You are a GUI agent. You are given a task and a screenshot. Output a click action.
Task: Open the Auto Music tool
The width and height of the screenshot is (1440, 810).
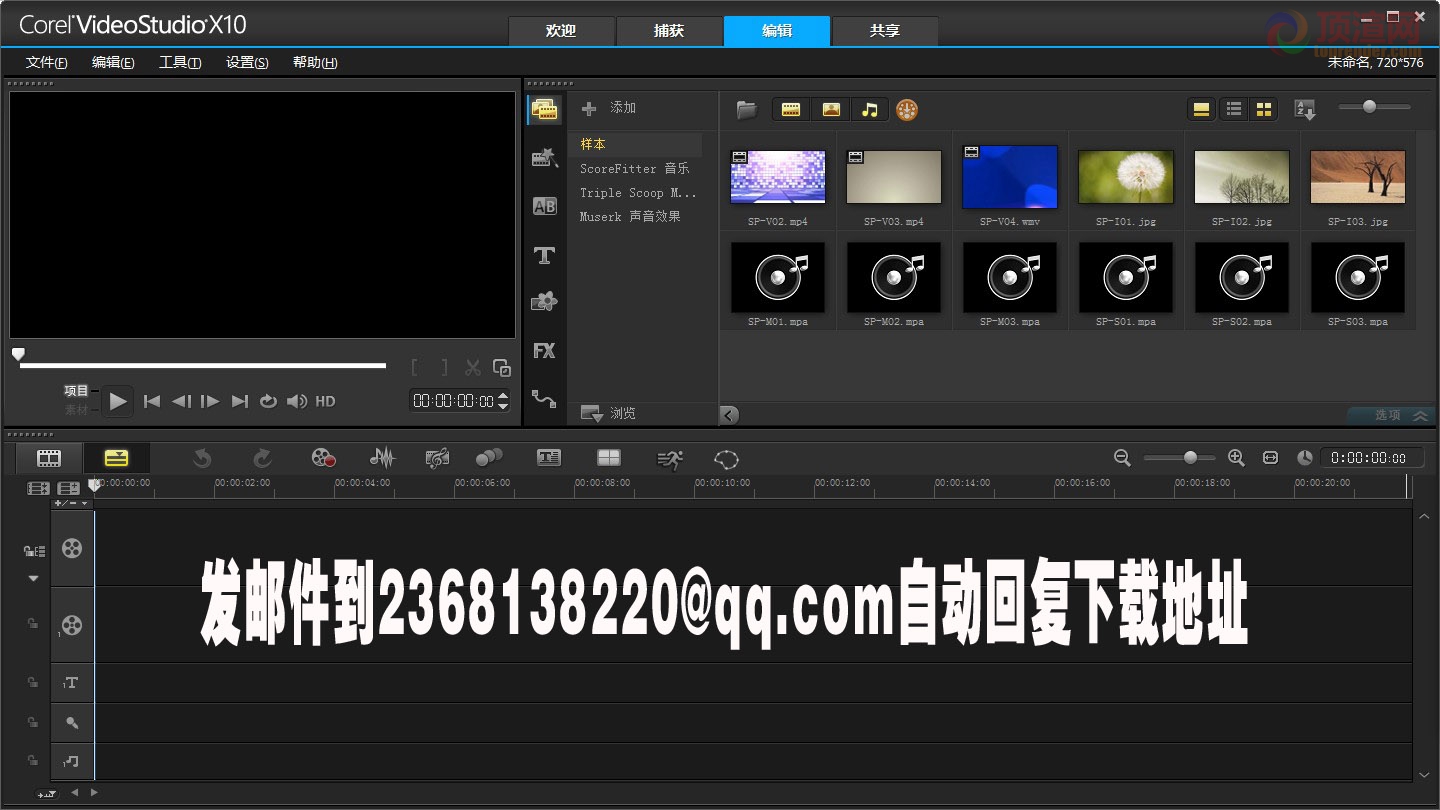point(437,458)
